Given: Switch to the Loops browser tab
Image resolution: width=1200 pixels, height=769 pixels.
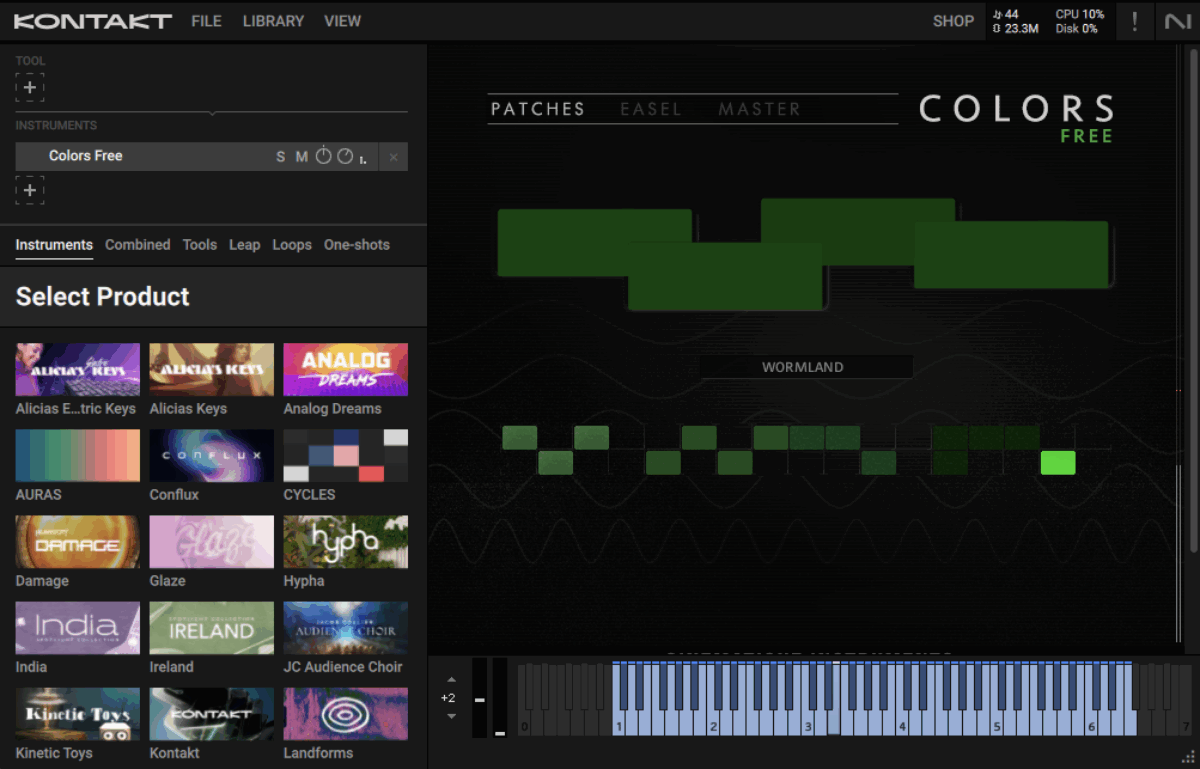Looking at the screenshot, I should coord(292,245).
